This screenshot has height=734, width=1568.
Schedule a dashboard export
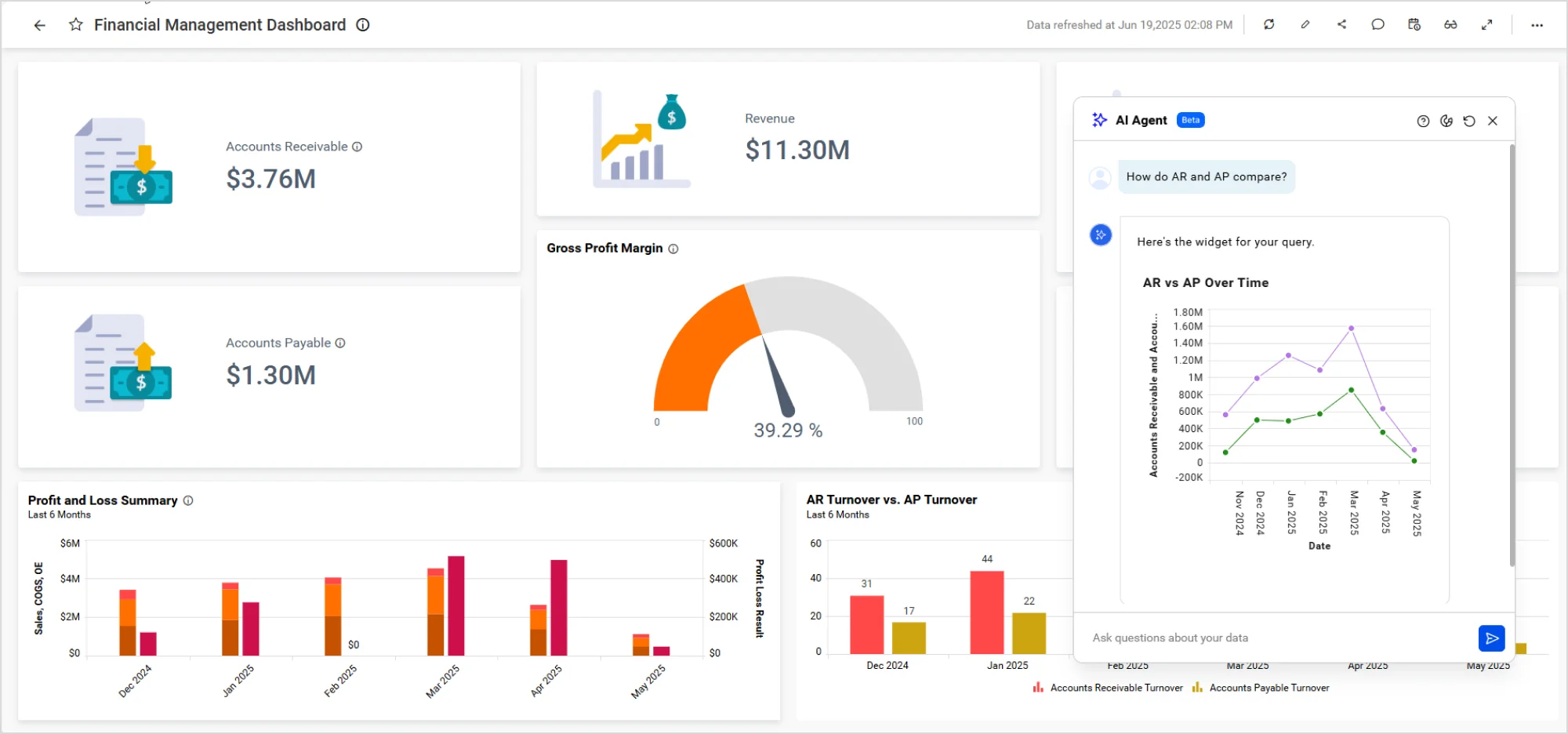pos(1414,24)
